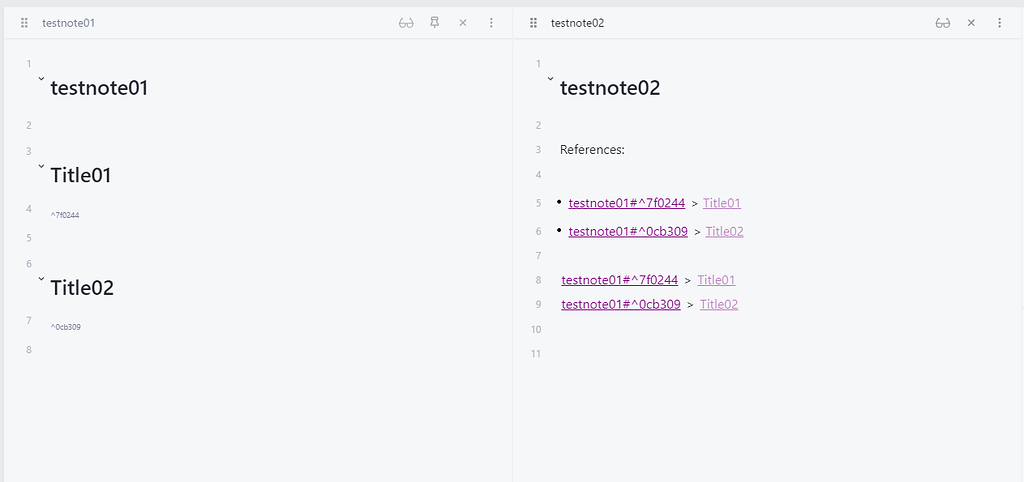
Task: Open non-bulleted testnote01#^0cb309 link on line 9
Action: pyautogui.click(x=620, y=304)
